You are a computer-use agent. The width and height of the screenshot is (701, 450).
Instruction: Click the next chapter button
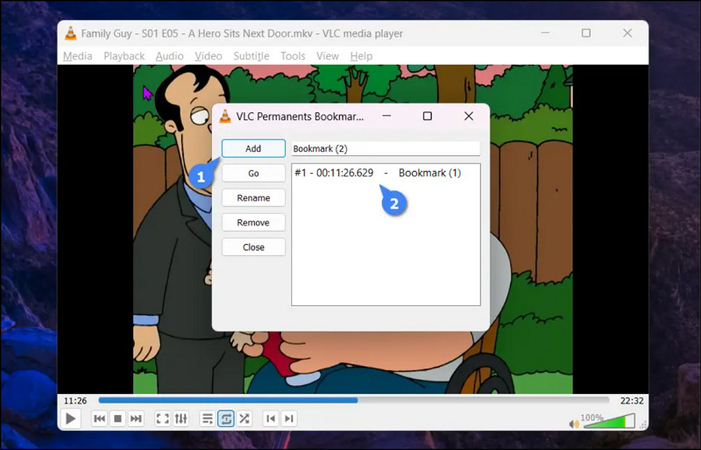coord(289,419)
